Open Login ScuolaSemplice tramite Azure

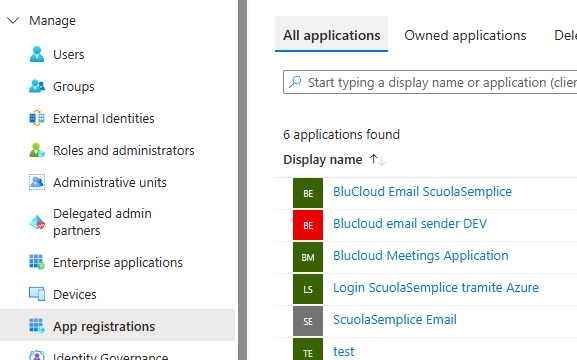tap(435, 288)
